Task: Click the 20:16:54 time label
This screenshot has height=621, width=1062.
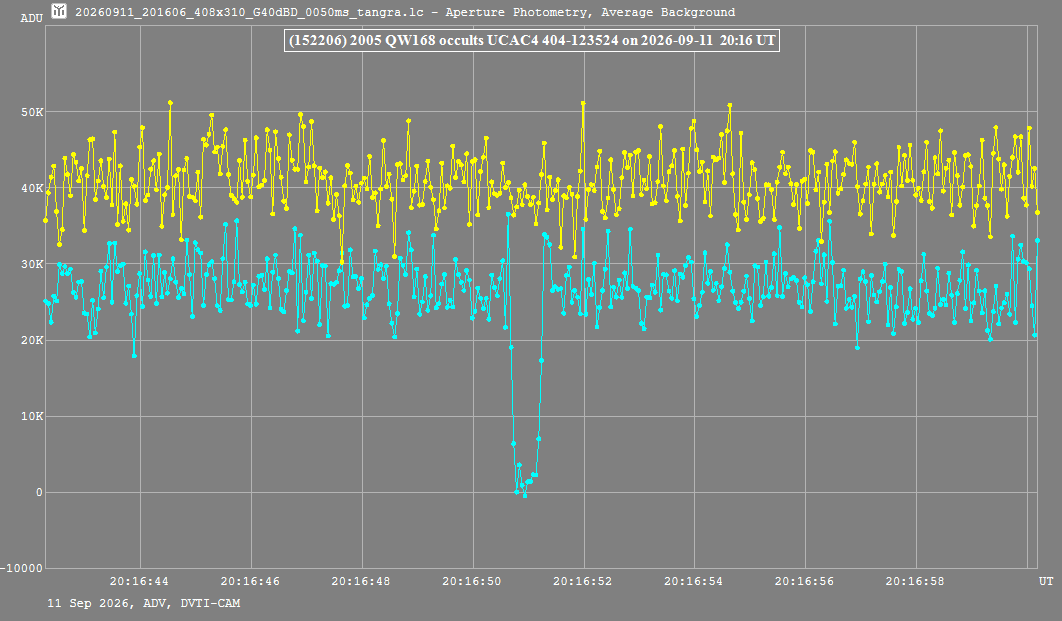Action: click(x=694, y=581)
